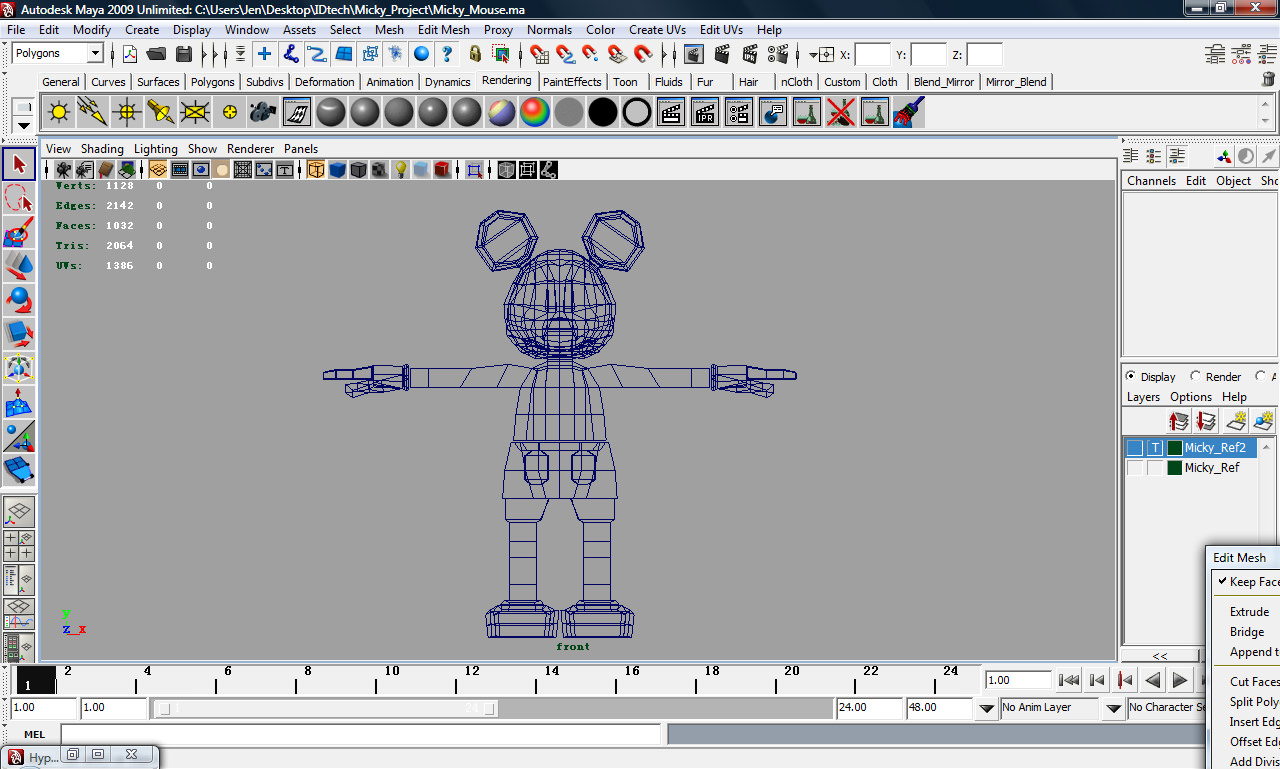Viewport: 1280px width, 769px height.
Task: Open the layer editor Options menu
Action: 1191,397
